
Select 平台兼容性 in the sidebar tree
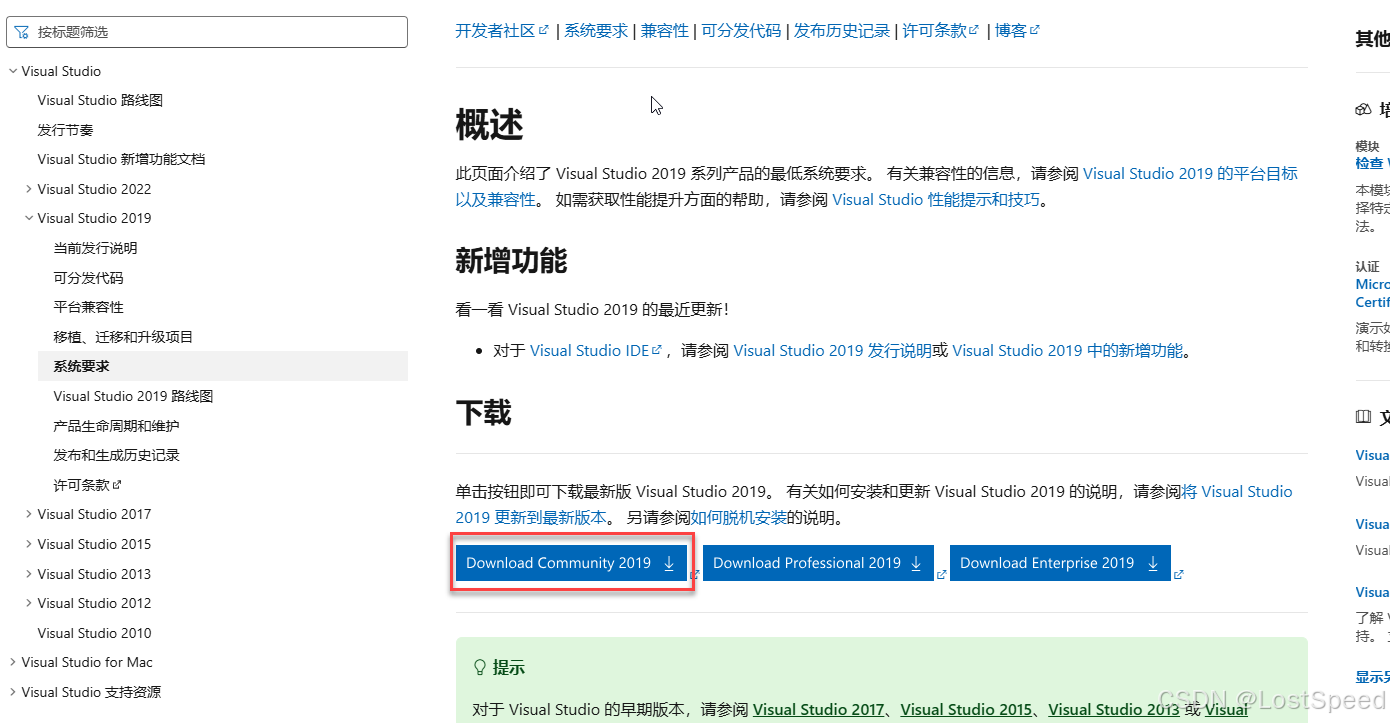(x=88, y=307)
